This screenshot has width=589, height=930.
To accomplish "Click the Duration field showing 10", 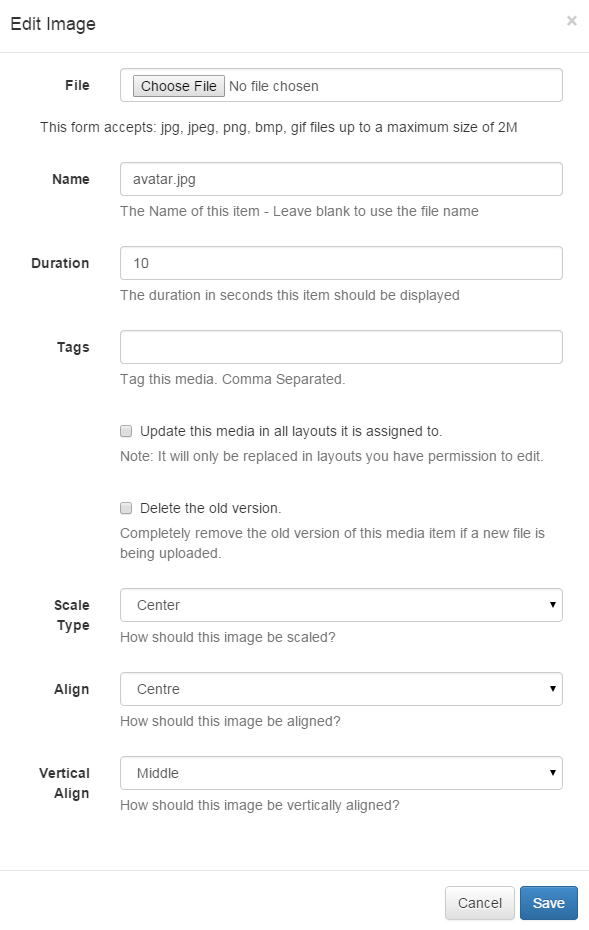I will coord(340,263).
